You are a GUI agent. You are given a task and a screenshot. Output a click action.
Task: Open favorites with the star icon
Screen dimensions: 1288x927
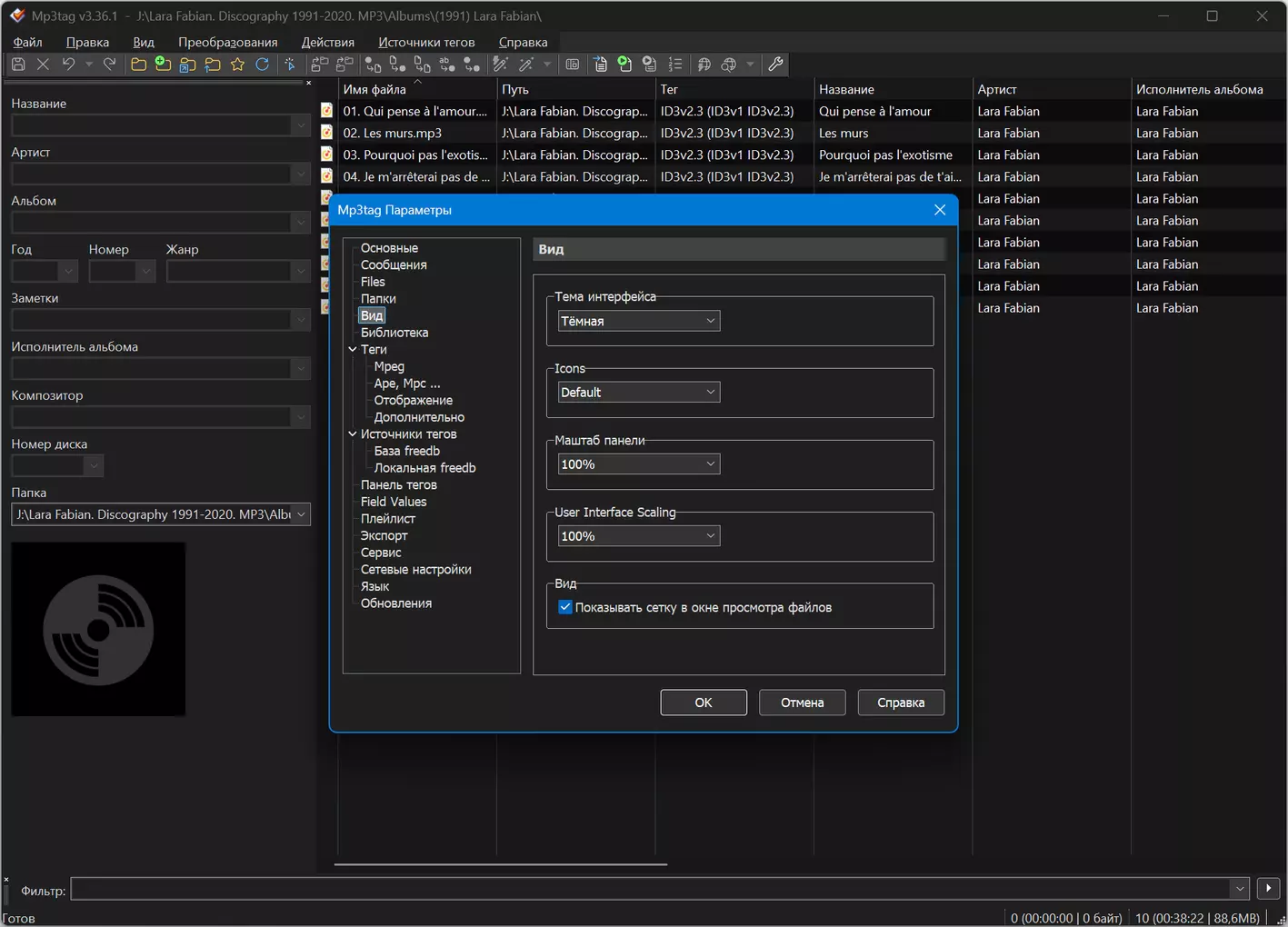[x=237, y=65]
